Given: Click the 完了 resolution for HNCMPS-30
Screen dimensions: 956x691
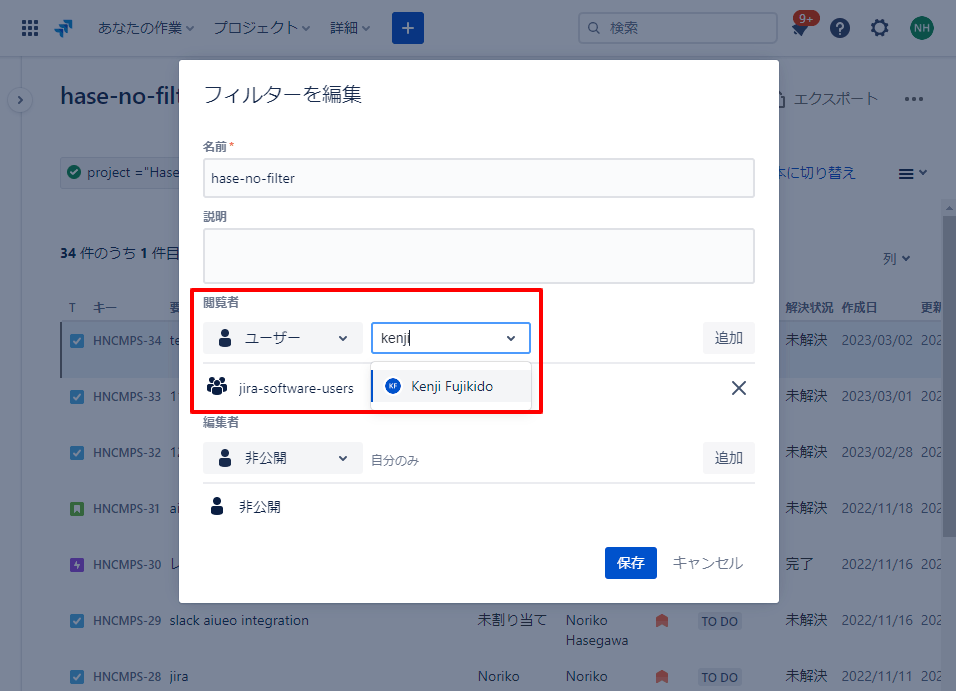Looking at the screenshot, I should pos(799,564).
